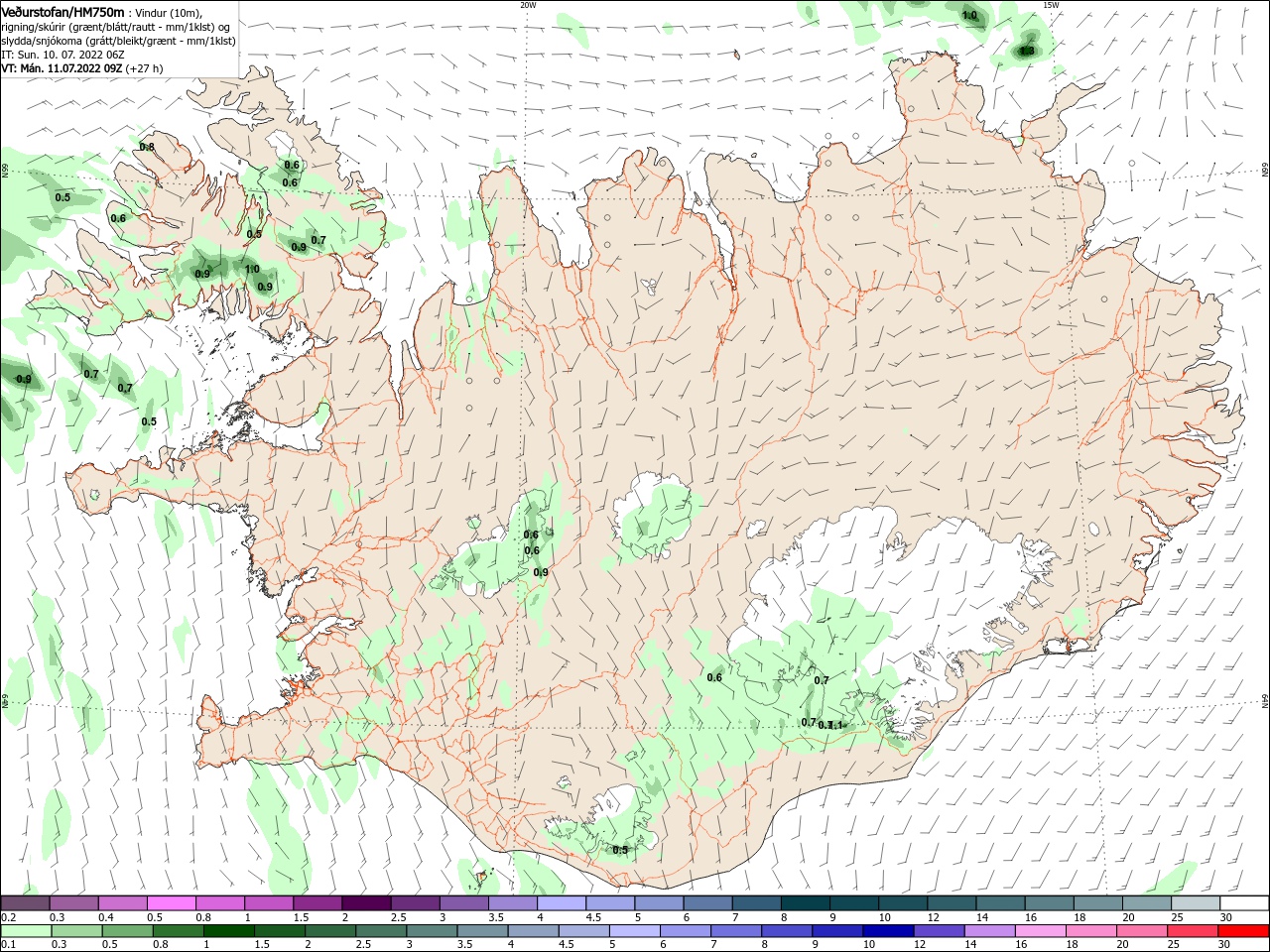Click the '(+27 h)' forecast offset text
The height and width of the screenshot is (952, 1270).
pyautogui.click(x=145, y=68)
